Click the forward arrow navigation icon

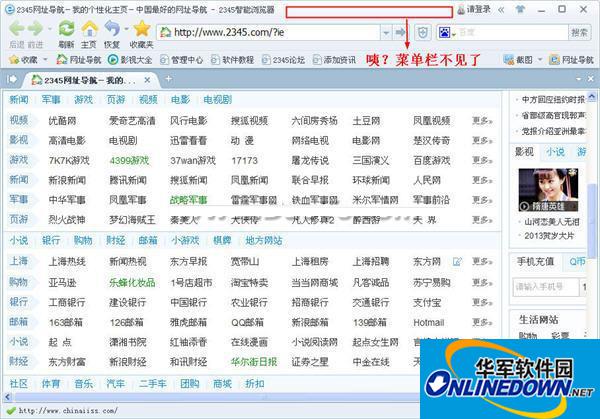point(36,29)
